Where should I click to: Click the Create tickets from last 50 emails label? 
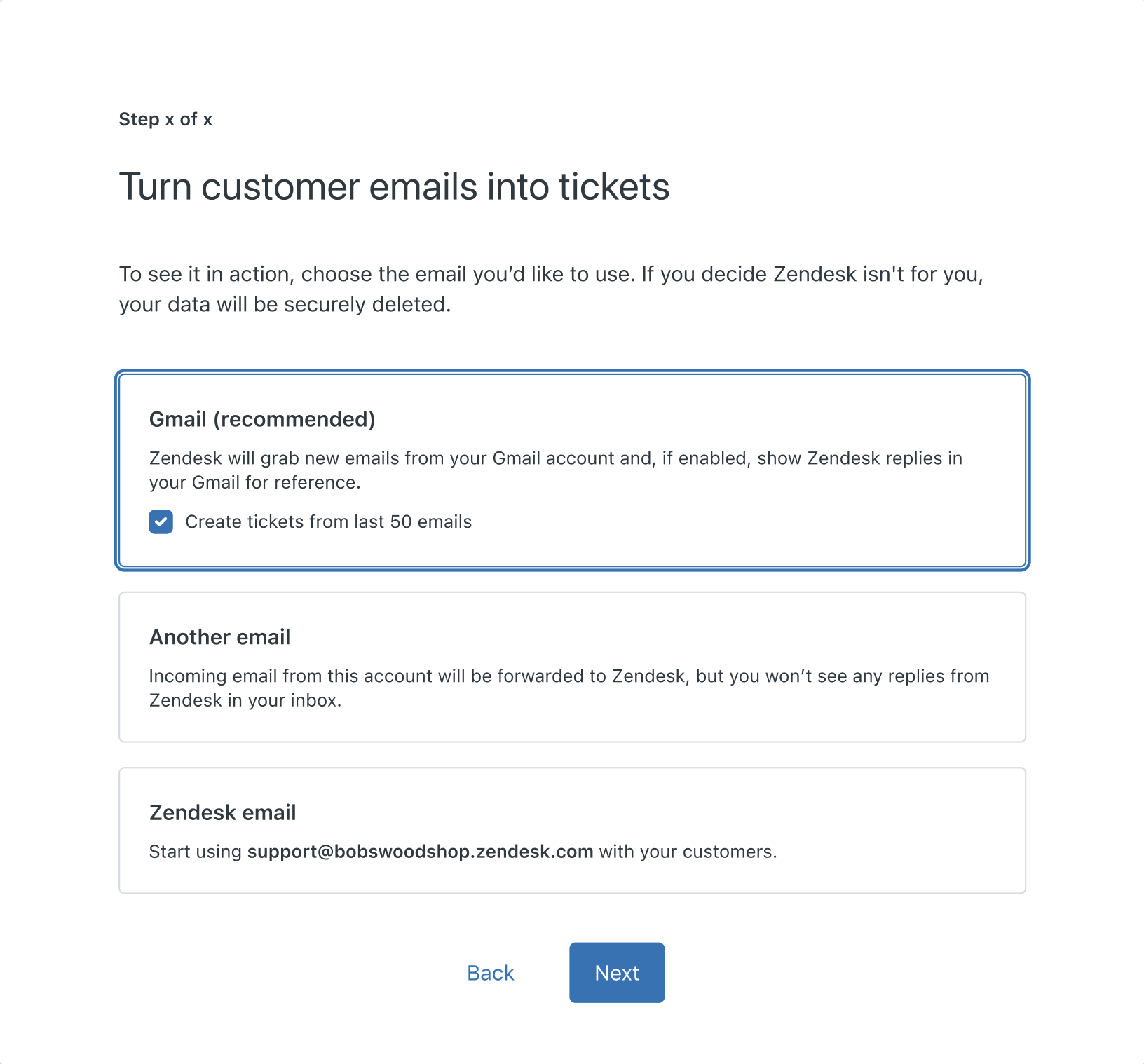coord(329,522)
